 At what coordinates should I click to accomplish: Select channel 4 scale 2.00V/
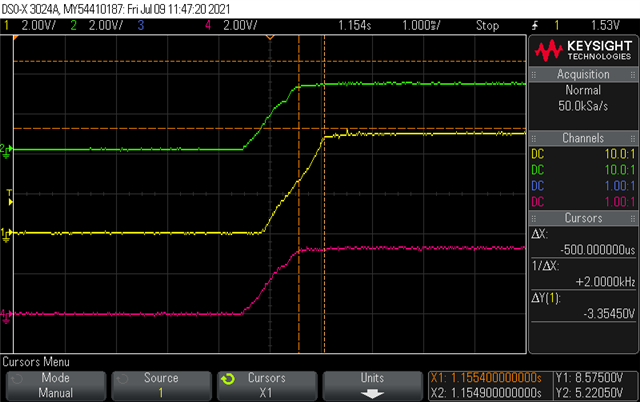240,26
